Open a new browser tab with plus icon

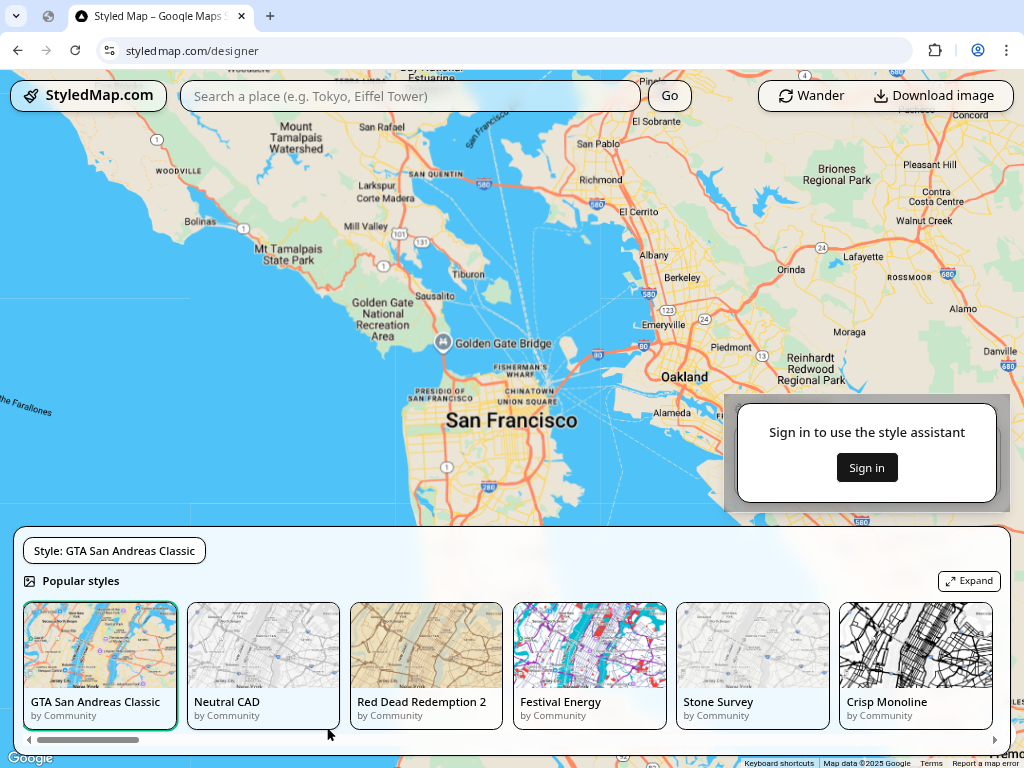point(270,16)
